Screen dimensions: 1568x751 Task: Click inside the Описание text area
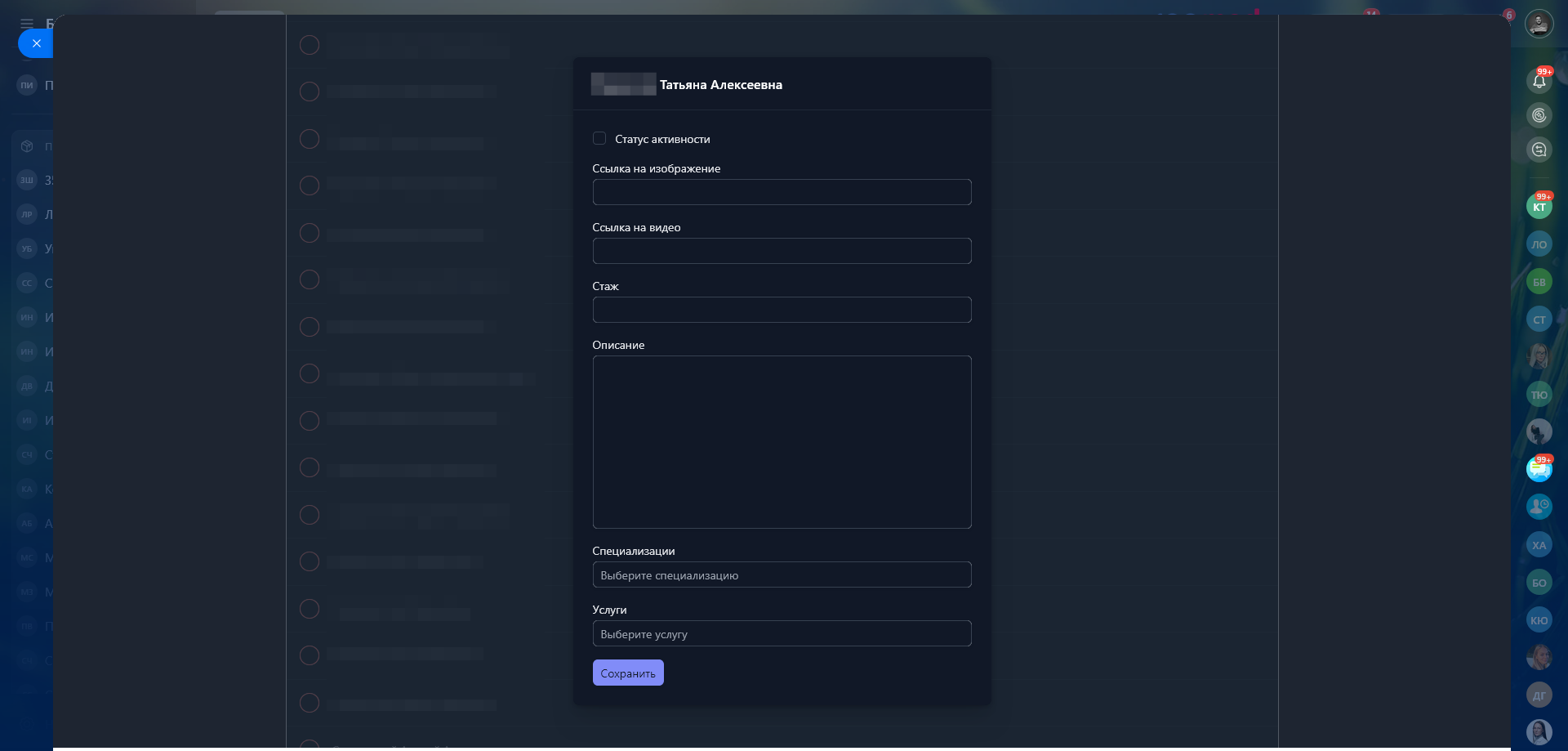pyautogui.click(x=782, y=442)
